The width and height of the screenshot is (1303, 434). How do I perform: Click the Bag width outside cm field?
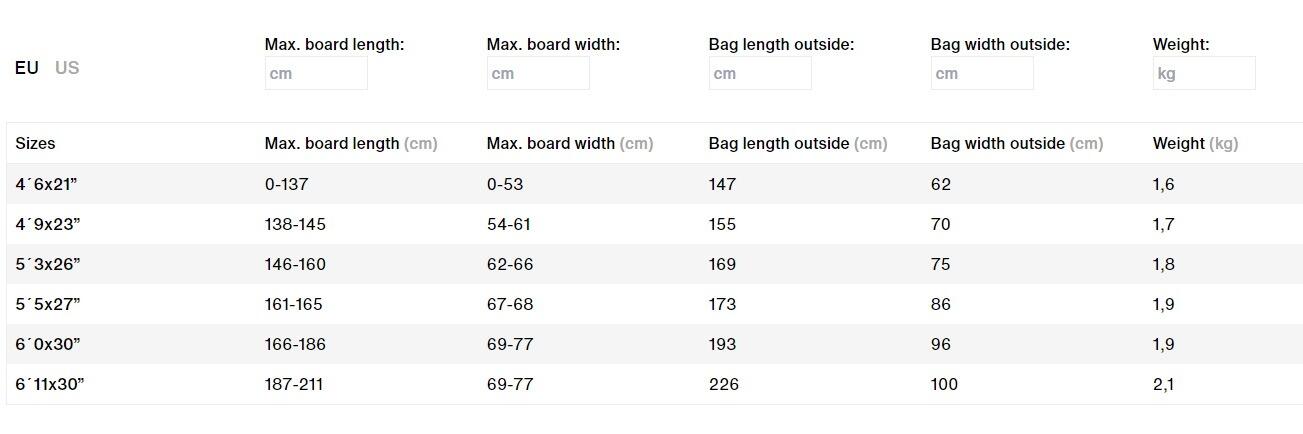[x=982, y=73]
